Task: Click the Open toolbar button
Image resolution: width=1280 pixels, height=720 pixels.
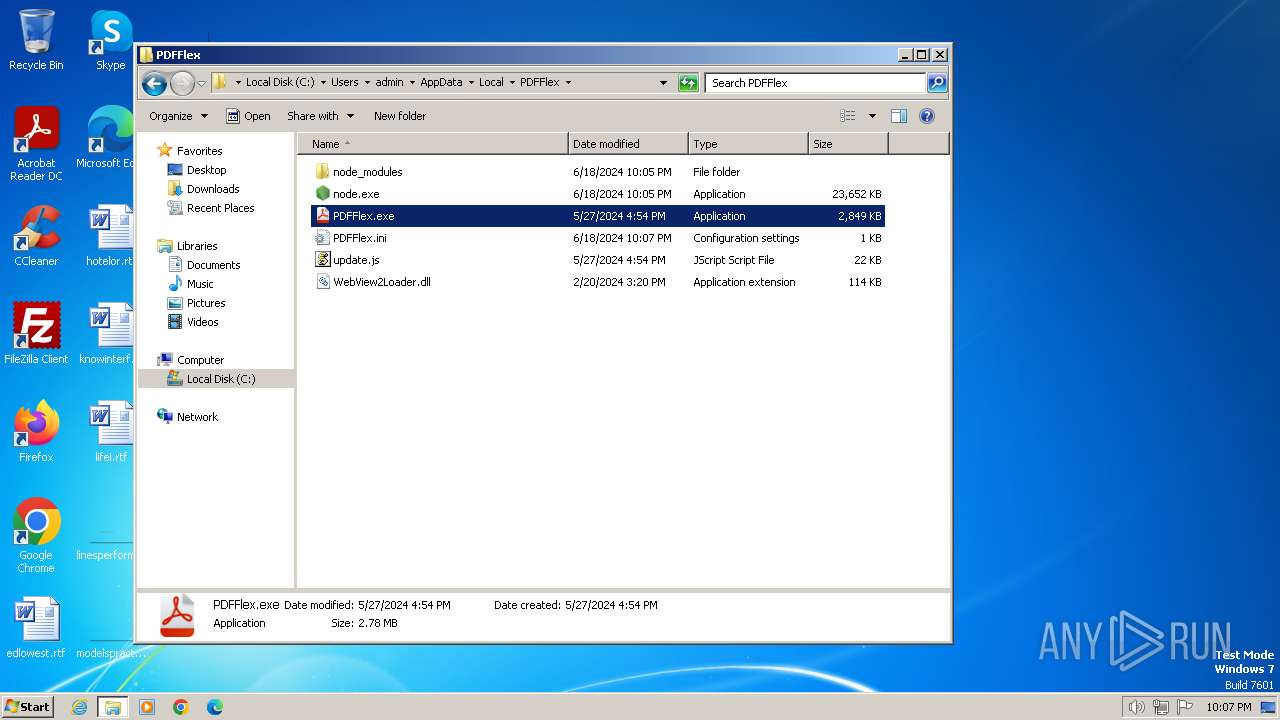Action: (x=248, y=116)
